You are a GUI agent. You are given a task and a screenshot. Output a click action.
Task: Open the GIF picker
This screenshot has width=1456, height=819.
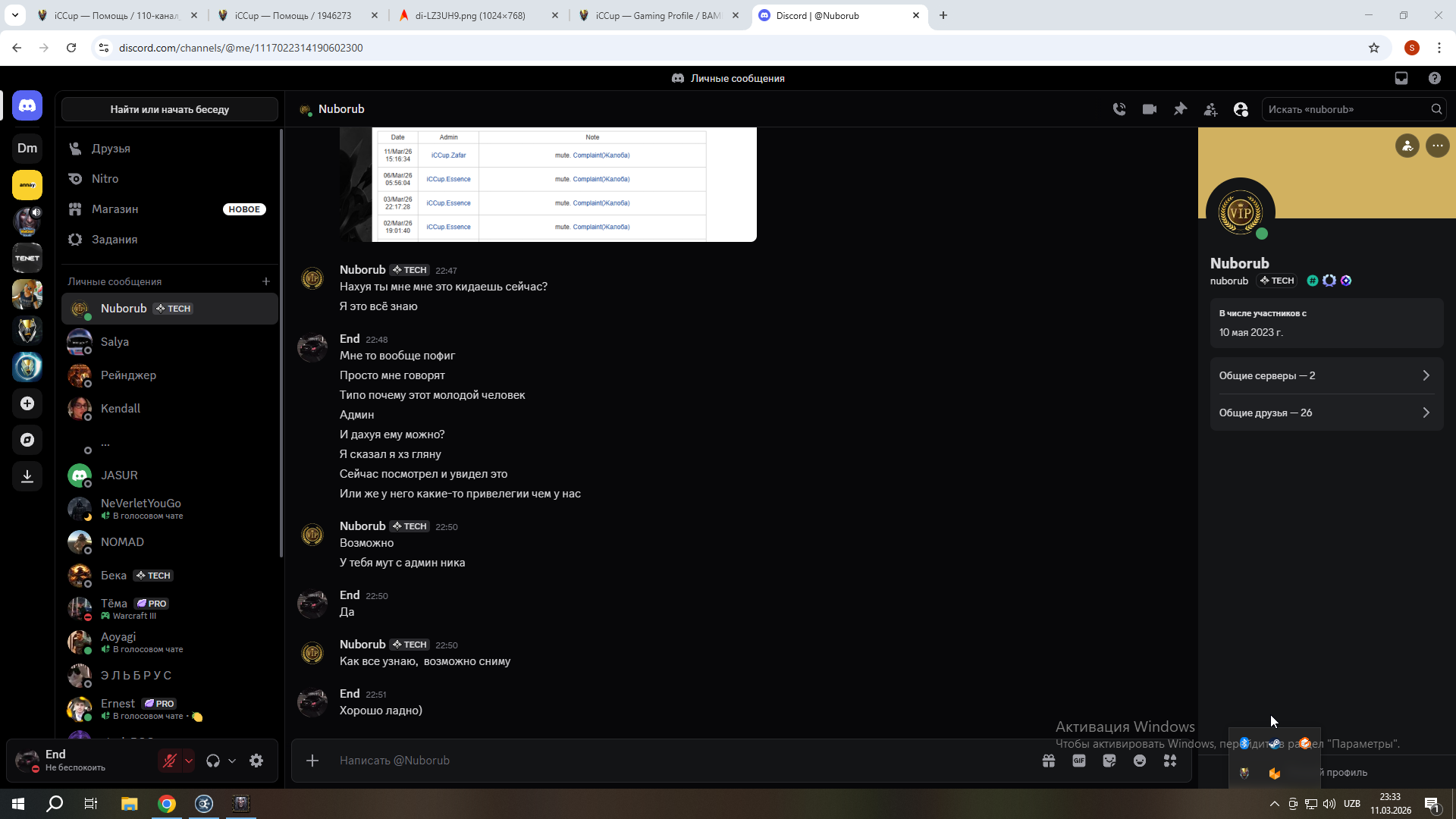click(1079, 761)
